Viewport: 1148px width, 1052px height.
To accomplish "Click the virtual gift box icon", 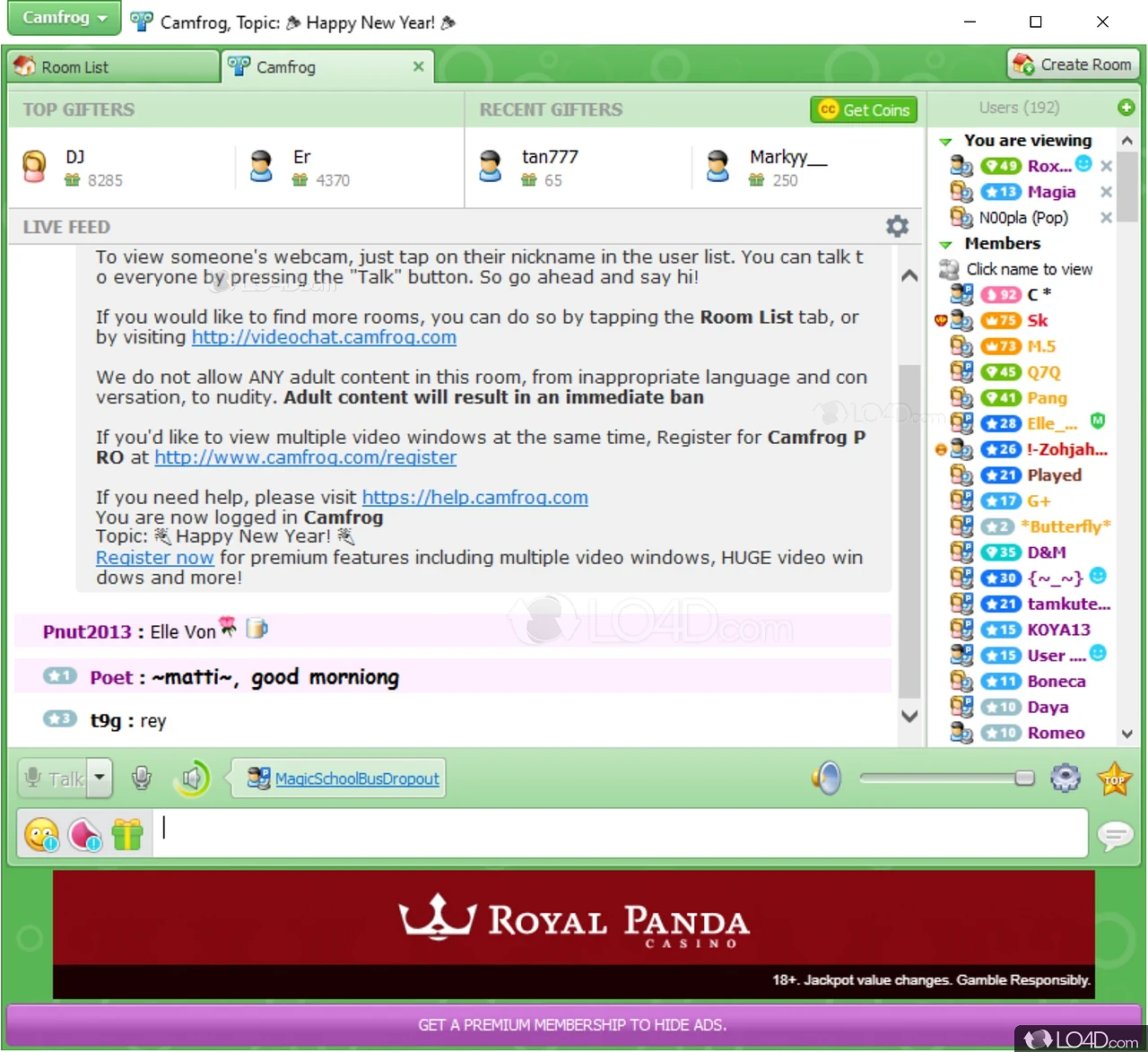I will pyautogui.click(x=127, y=834).
